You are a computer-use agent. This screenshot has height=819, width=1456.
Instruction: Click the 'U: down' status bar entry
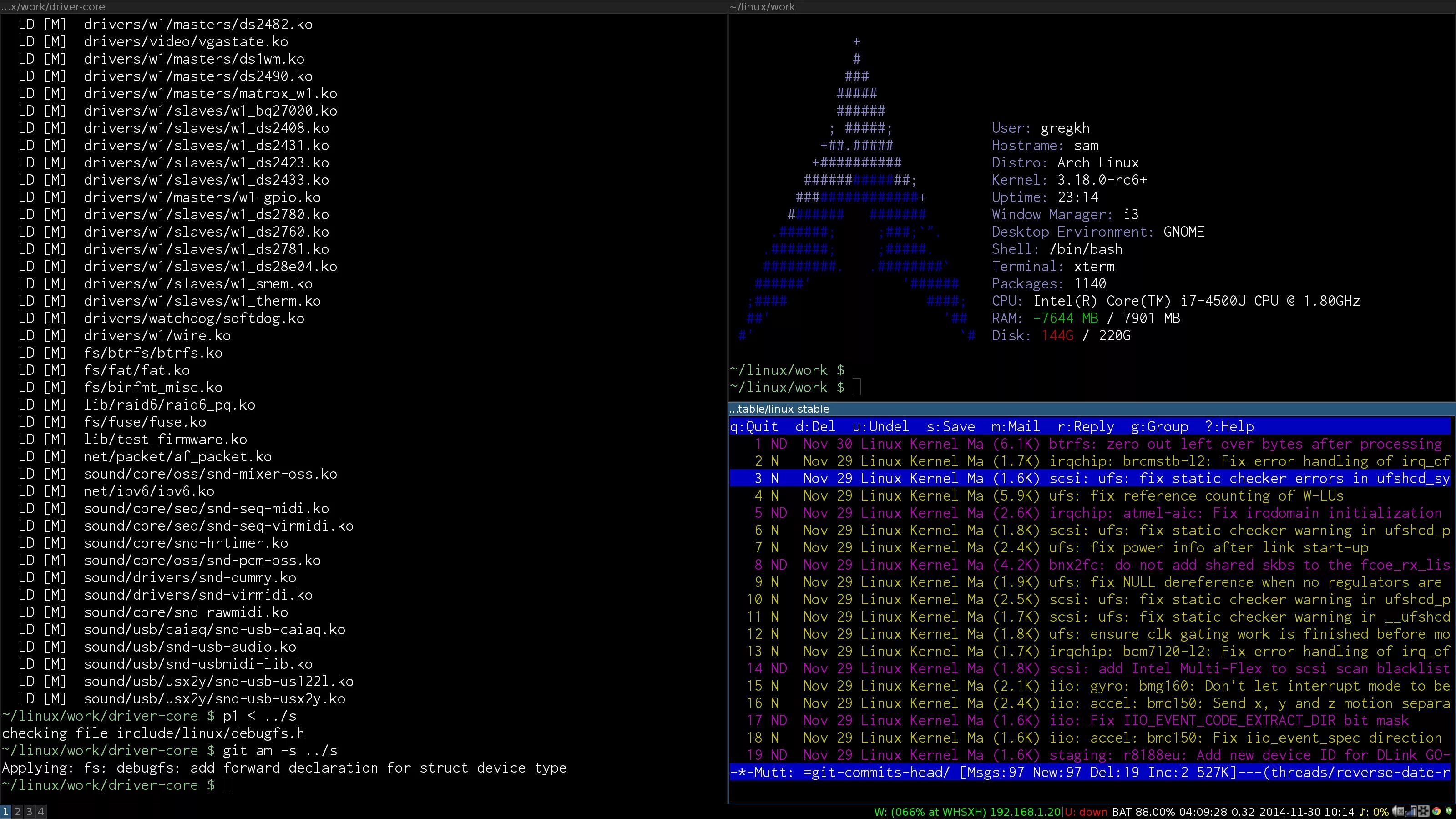[1086, 812]
